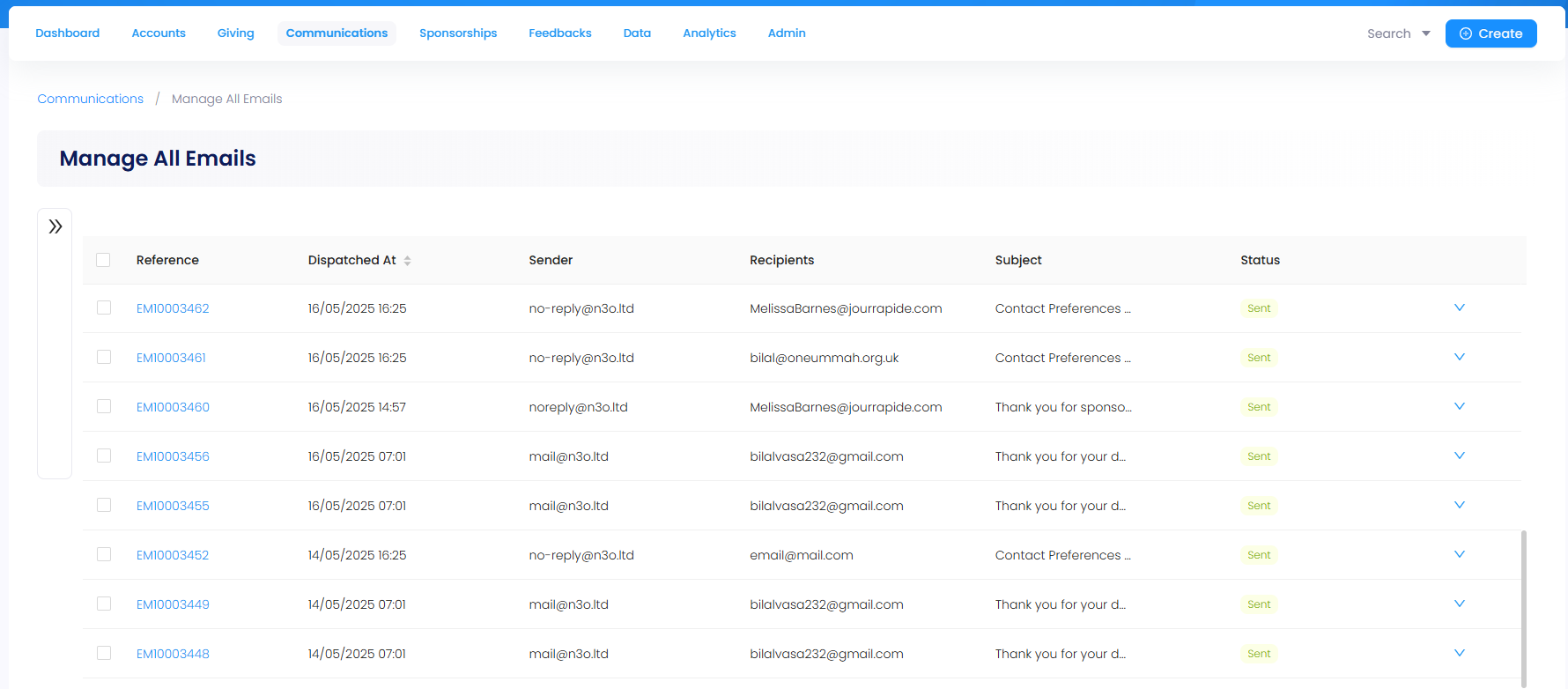Open Accounts menu
1568x689 pixels.
pyautogui.click(x=159, y=33)
